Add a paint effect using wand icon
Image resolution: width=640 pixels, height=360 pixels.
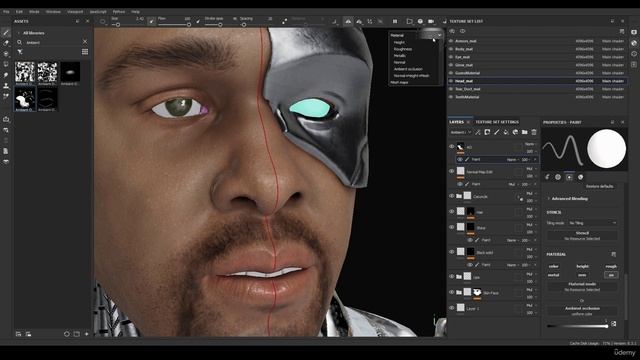[x=478, y=132]
